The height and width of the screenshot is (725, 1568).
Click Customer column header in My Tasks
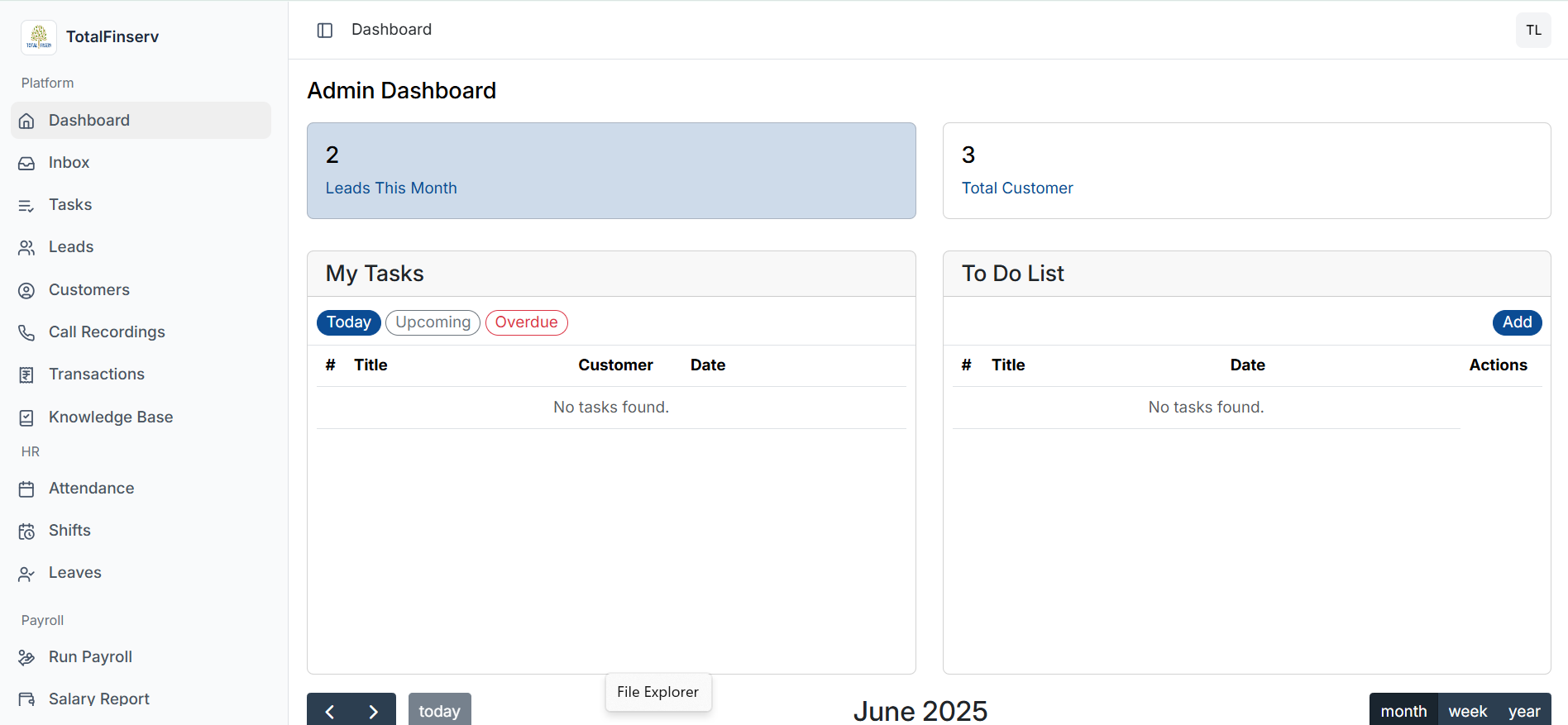click(x=615, y=365)
